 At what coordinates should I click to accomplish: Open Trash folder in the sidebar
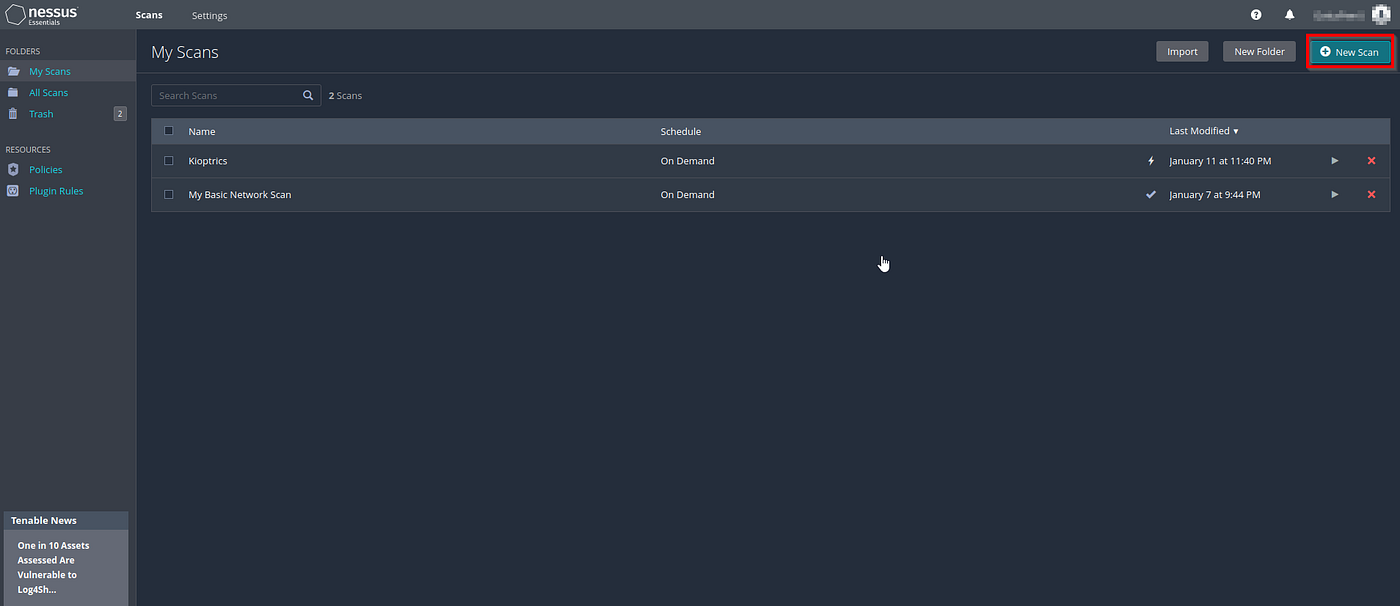(41, 114)
